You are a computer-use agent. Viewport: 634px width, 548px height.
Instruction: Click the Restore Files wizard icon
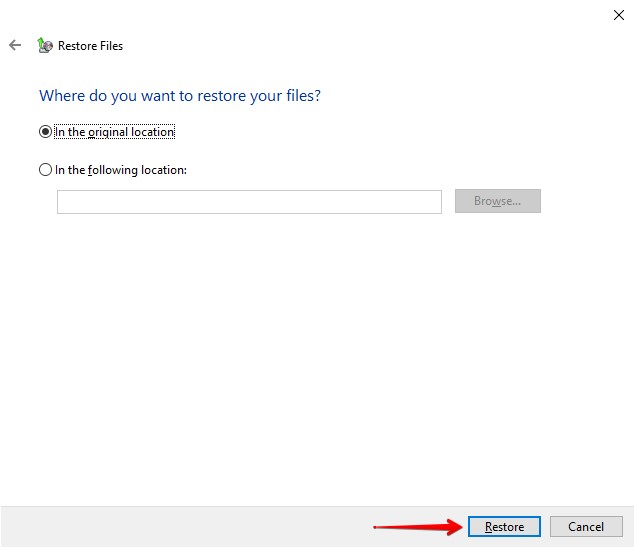pos(44,45)
